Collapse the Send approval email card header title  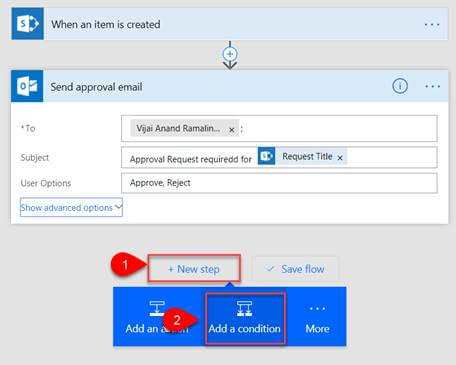pos(96,87)
